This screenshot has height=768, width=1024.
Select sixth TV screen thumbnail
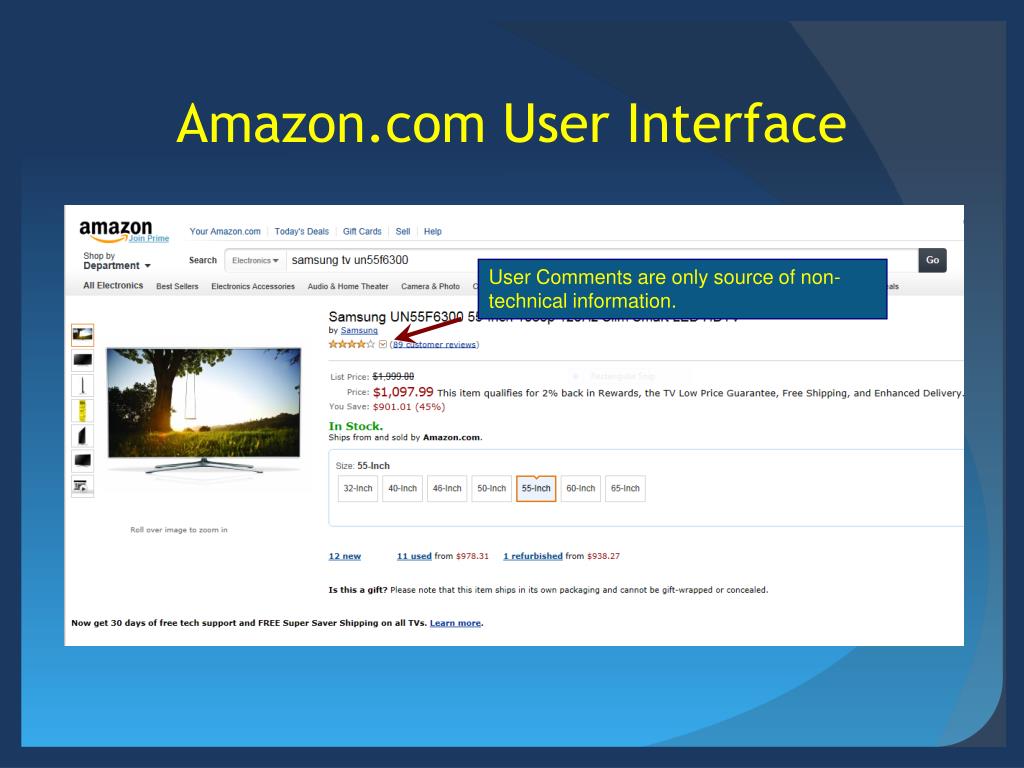tap(82, 460)
